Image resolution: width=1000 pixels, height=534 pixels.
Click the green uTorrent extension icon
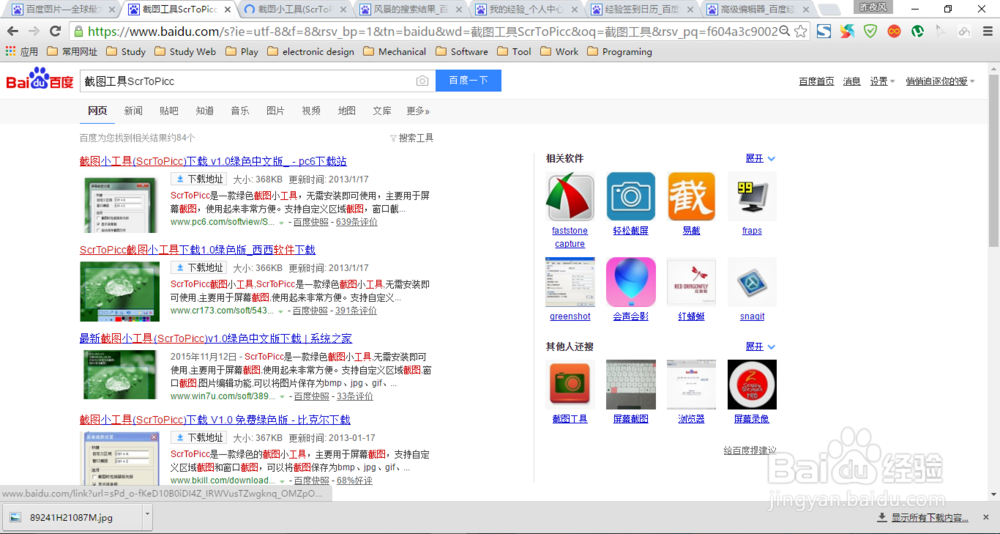917,31
